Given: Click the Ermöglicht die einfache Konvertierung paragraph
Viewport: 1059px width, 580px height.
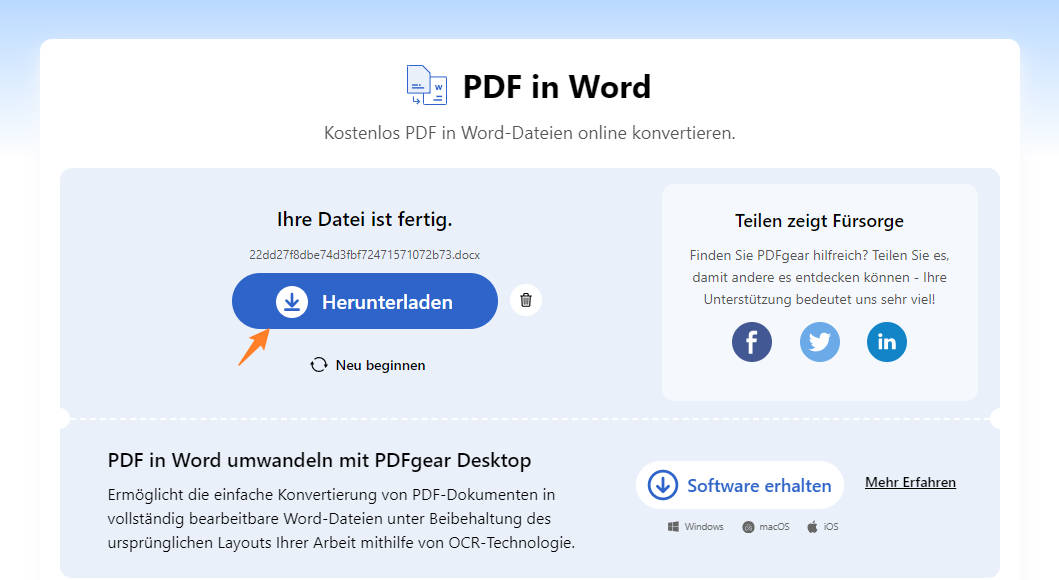Looking at the screenshot, I should click(x=341, y=519).
